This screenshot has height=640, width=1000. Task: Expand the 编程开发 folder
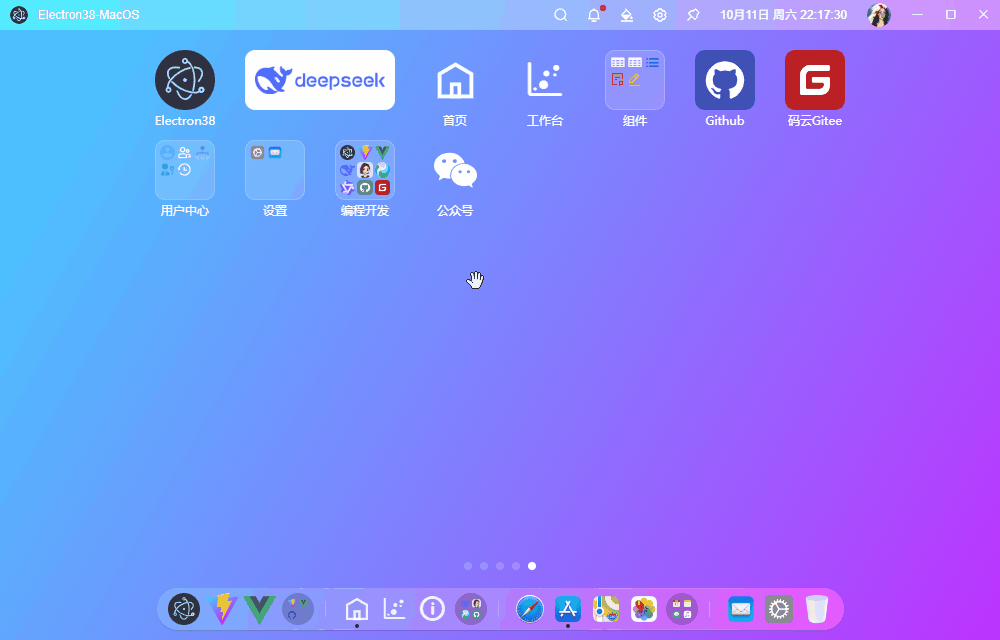click(365, 170)
